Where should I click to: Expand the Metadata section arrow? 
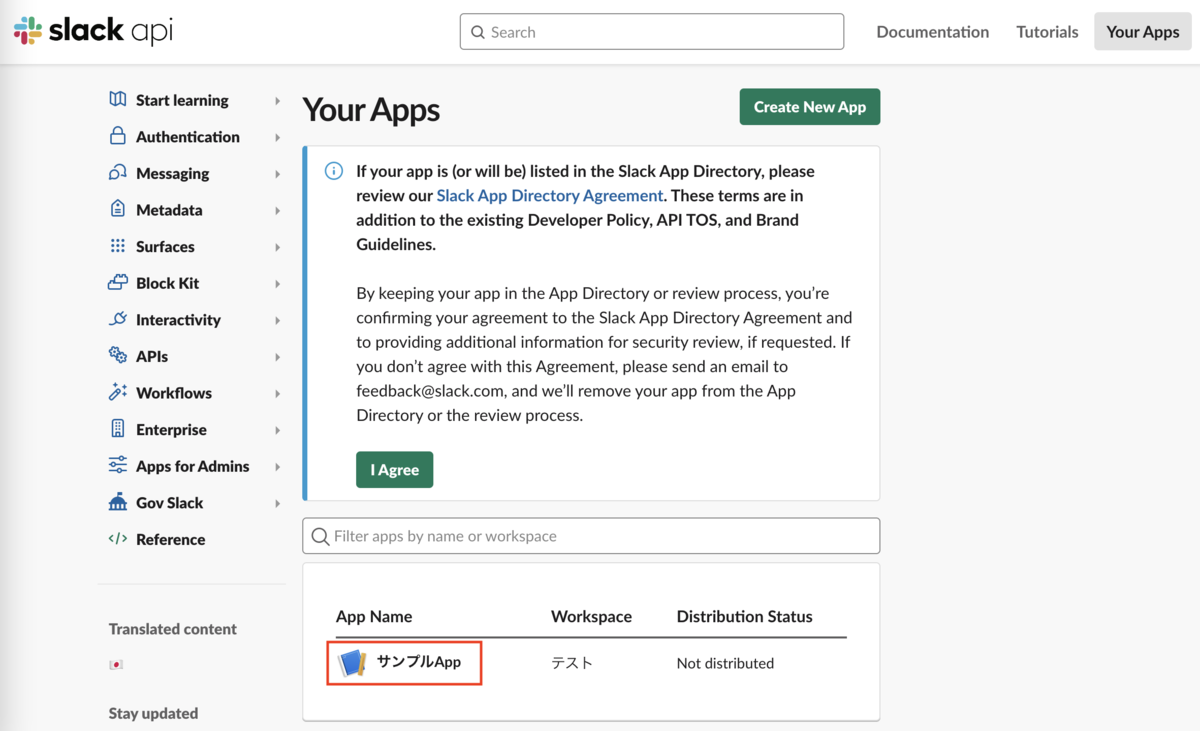(278, 211)
